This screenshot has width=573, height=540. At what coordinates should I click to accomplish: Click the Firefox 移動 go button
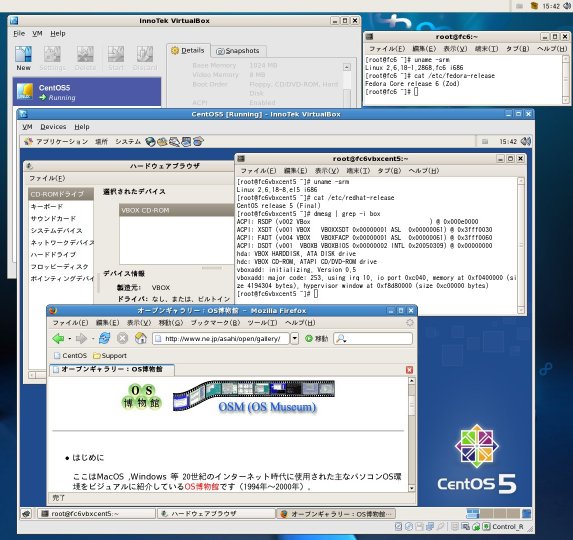click(316, 339)
